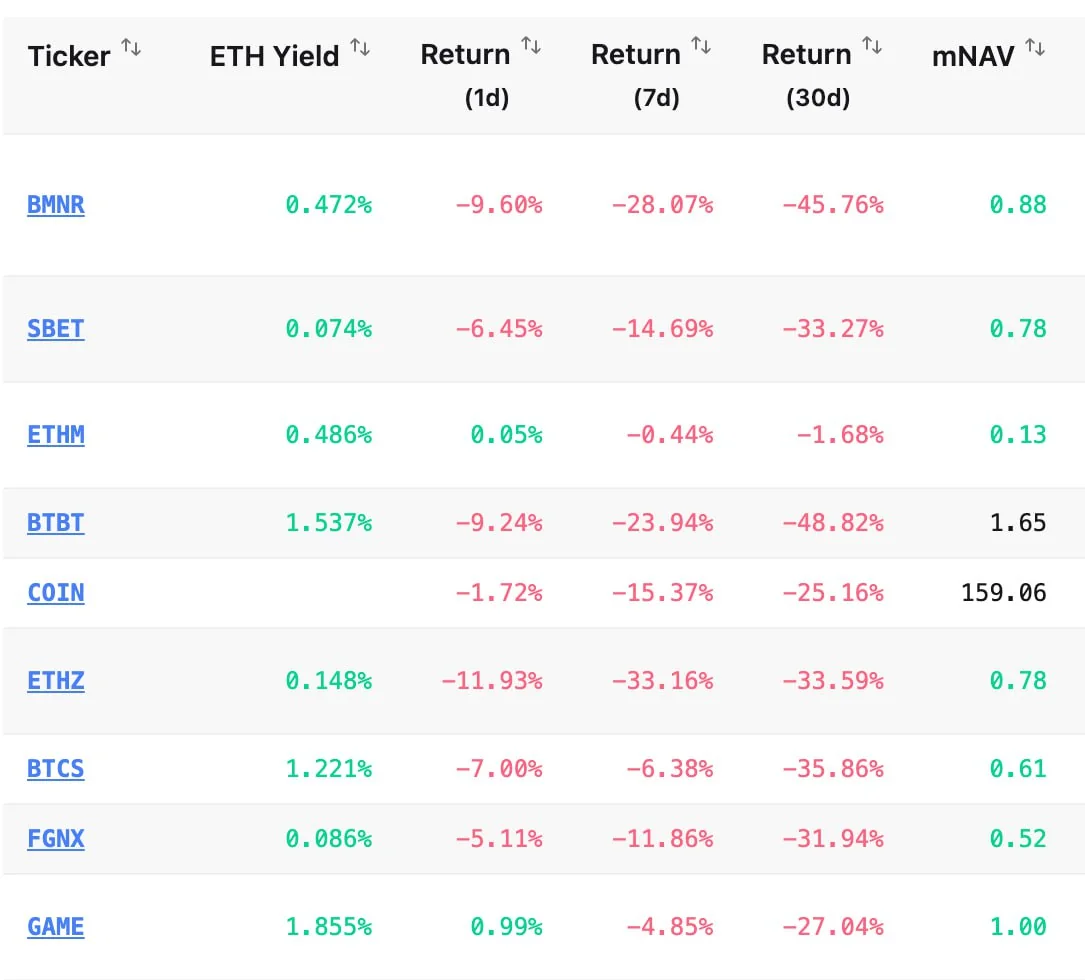
Task: Click the sort icon beside Ticker
Action: coord(131,47)
